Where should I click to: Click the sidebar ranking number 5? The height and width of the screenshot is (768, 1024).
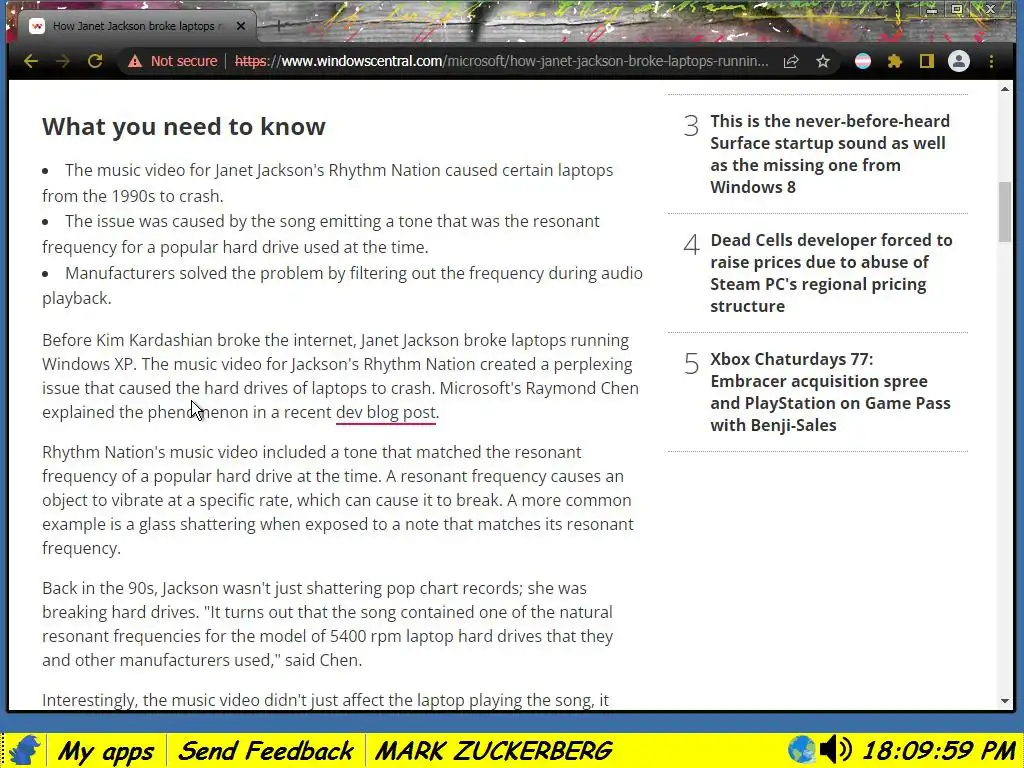pos(691,364)
